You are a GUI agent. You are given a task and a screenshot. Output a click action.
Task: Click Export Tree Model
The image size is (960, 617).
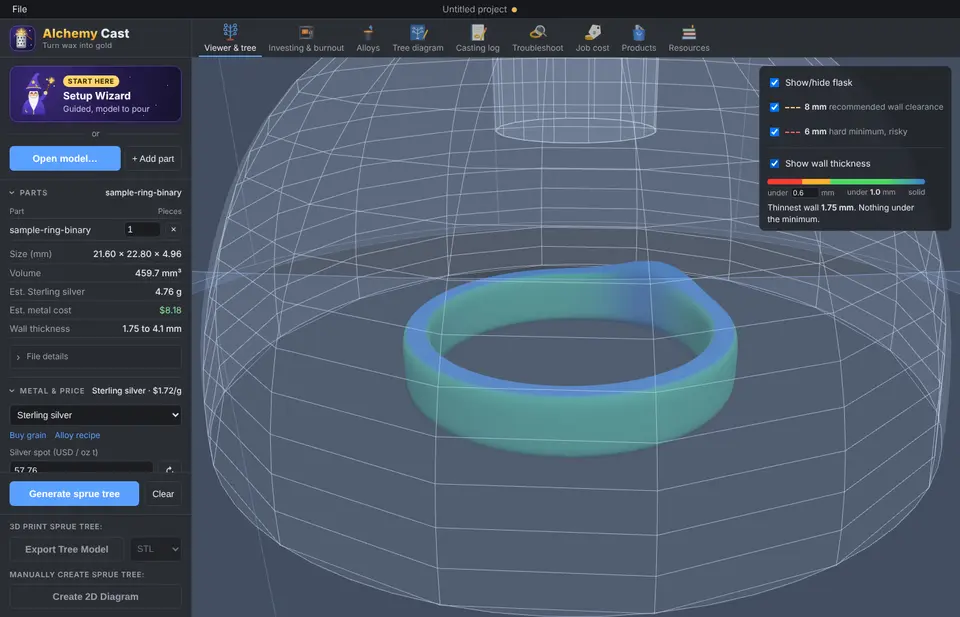(x=67, y=549)
